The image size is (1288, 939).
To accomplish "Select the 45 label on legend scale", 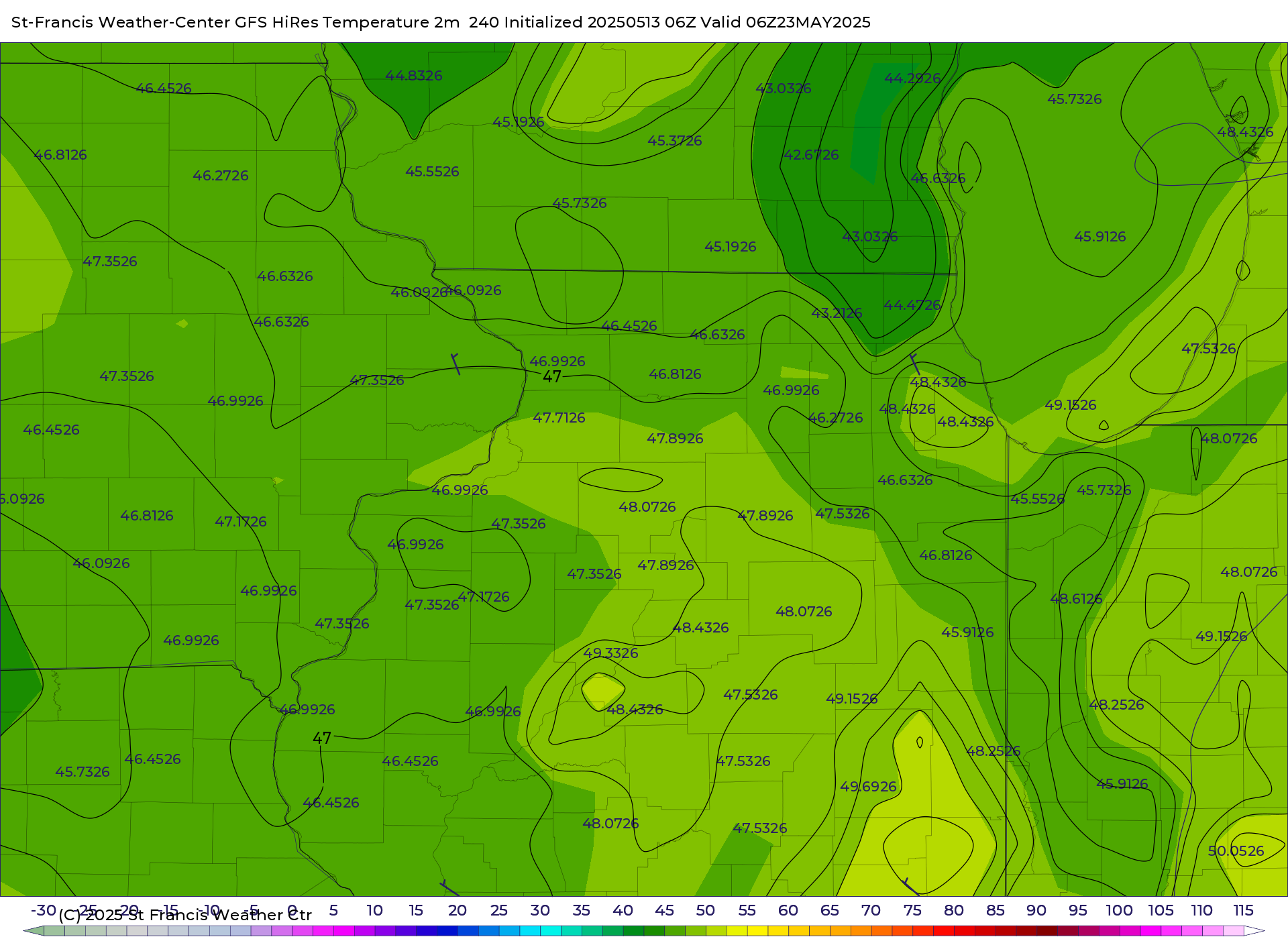I will [664, 911].
